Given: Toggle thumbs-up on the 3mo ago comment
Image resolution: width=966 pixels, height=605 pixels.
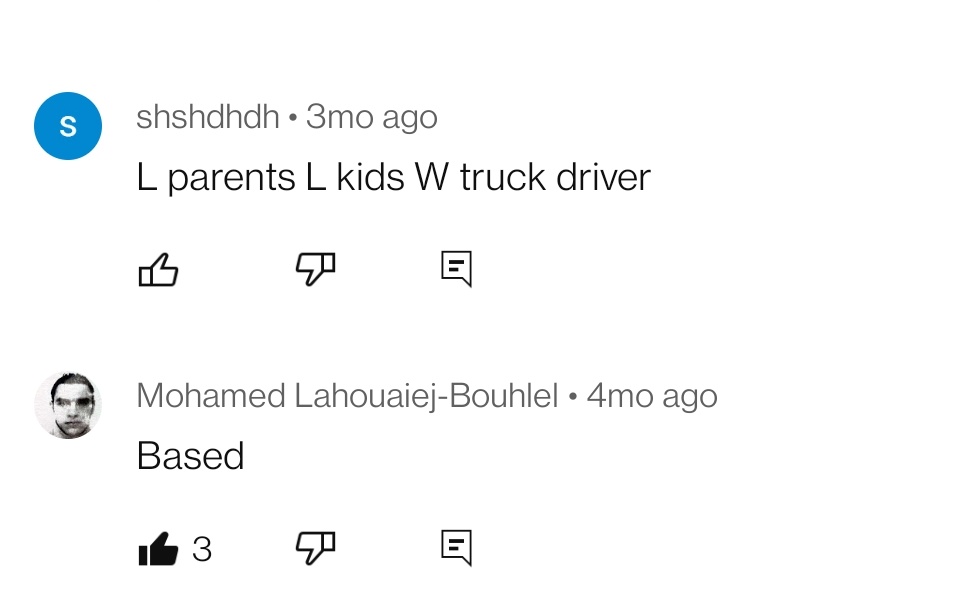Looking at the screenshot, I should [x=158, y=269].
